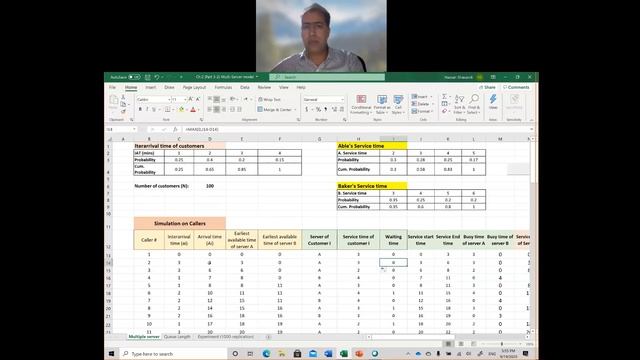Open the File tab

click(x=112, y=87)
